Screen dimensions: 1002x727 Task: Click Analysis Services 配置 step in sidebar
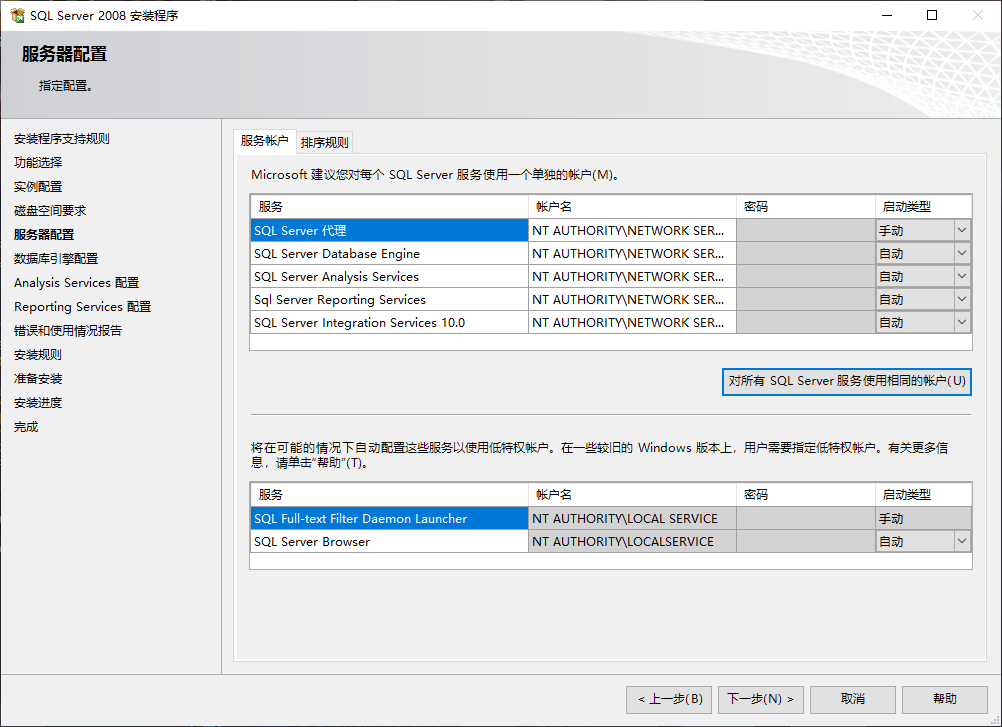[x=76, y=282]
